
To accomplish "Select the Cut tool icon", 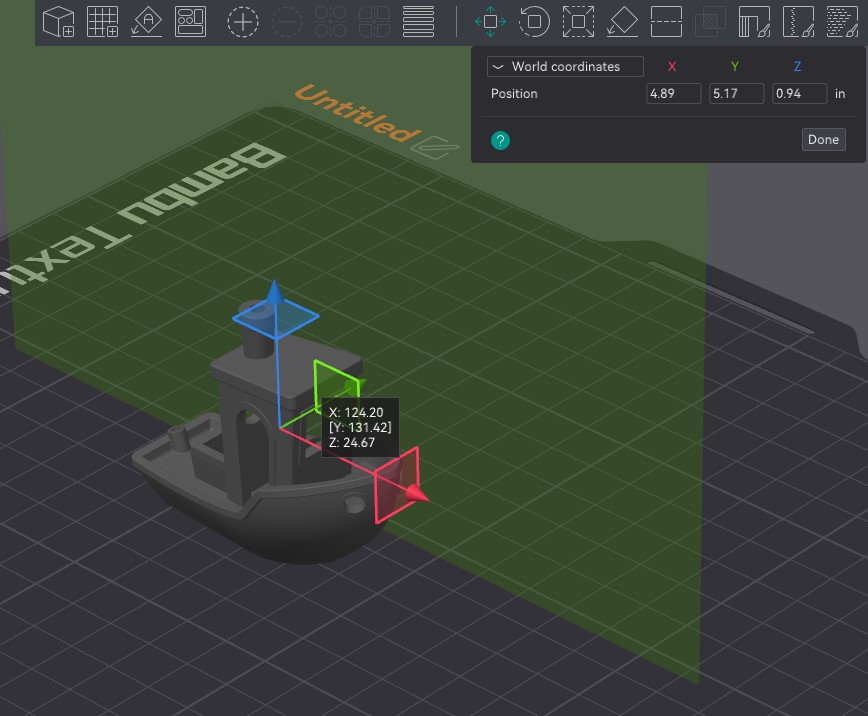I will pos(666,22).
